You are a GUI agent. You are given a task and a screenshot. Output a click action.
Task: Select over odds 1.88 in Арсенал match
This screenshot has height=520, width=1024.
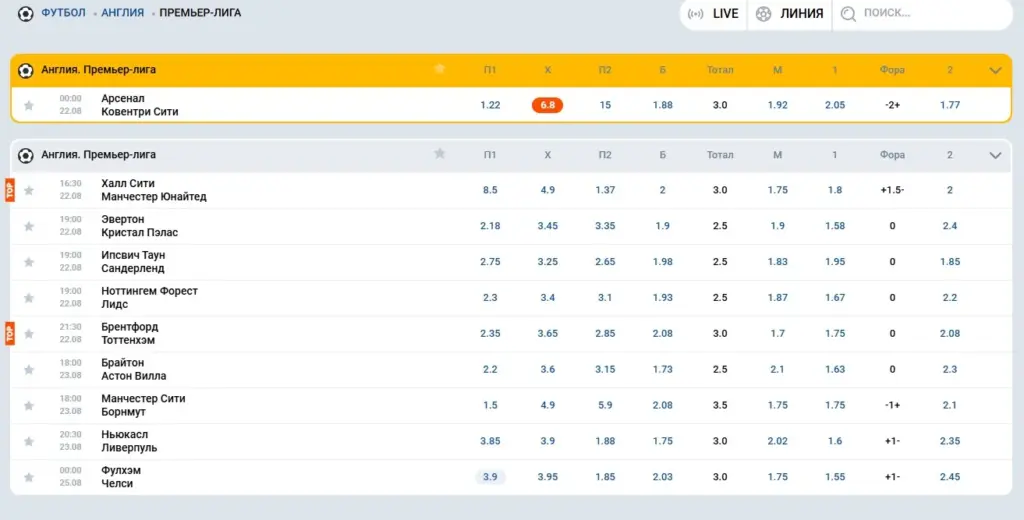pyautogui.click(x=662, y=105)
